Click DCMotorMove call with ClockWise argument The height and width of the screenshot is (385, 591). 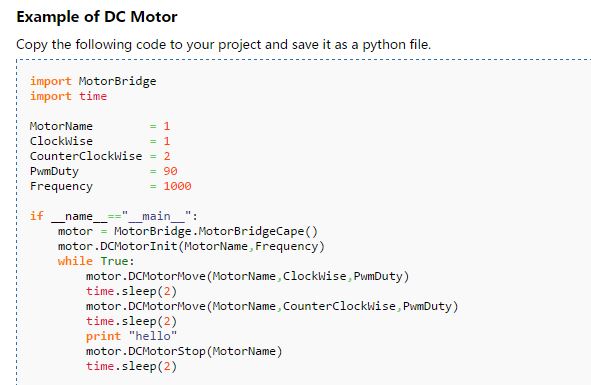248,276
